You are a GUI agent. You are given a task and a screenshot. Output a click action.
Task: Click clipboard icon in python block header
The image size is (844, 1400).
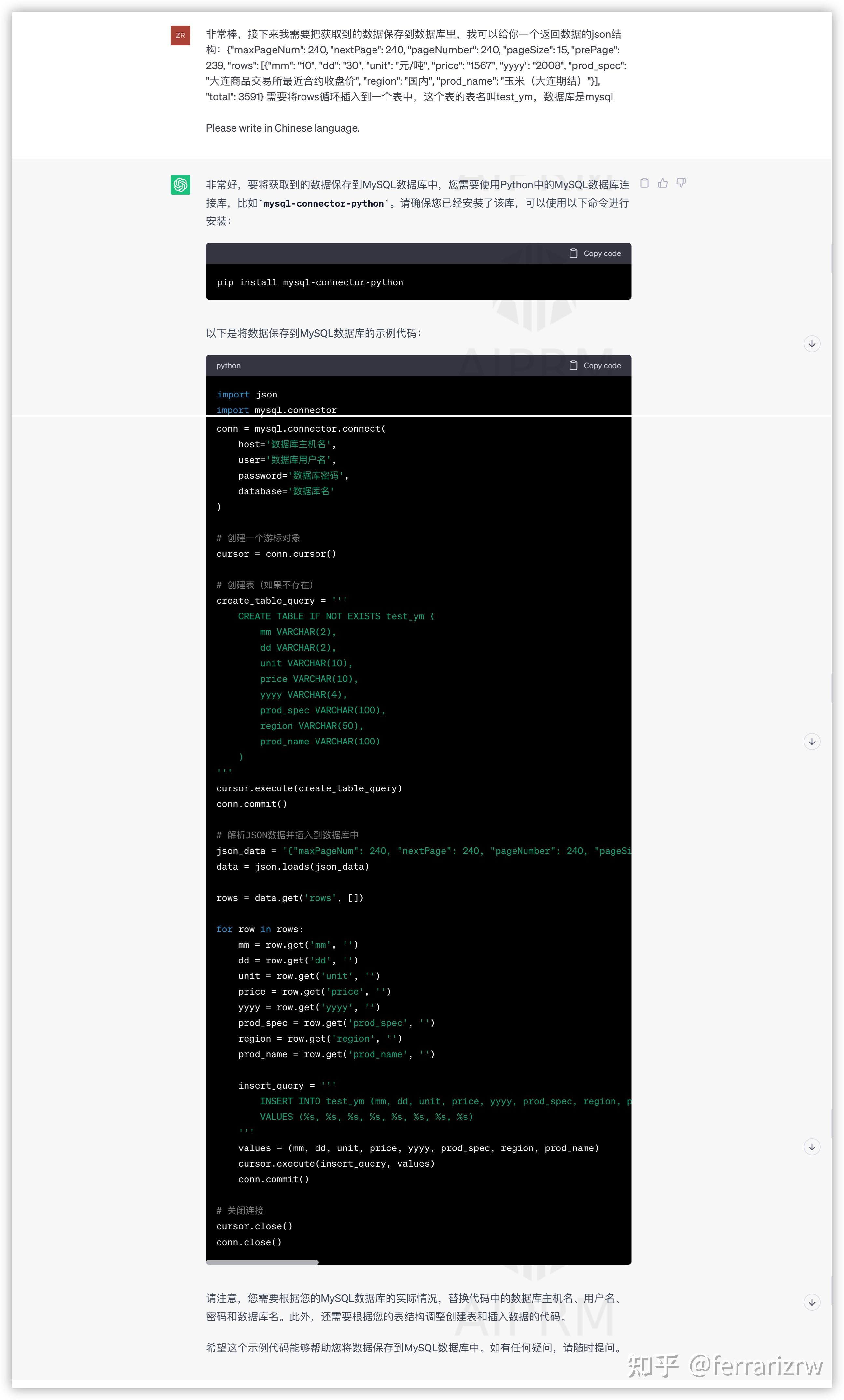click(573, 365)
